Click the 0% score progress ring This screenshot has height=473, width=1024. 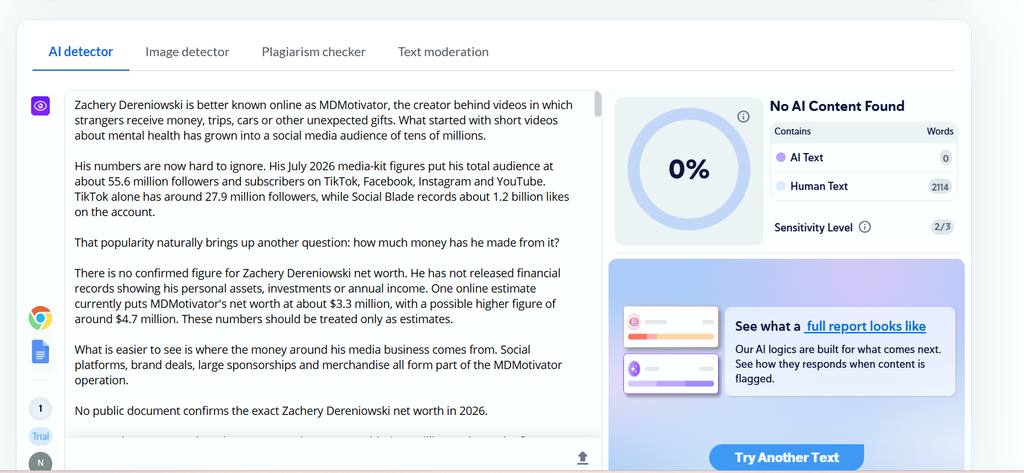(x=689, y=170)
